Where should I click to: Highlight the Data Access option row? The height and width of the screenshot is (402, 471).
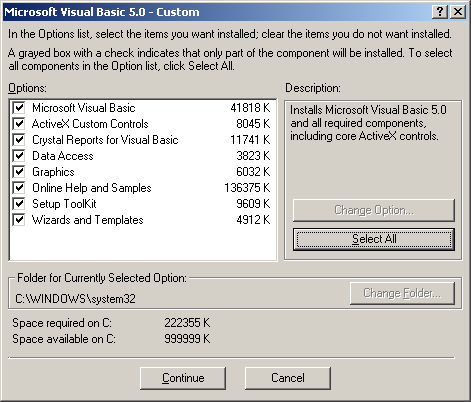[143, 156]
